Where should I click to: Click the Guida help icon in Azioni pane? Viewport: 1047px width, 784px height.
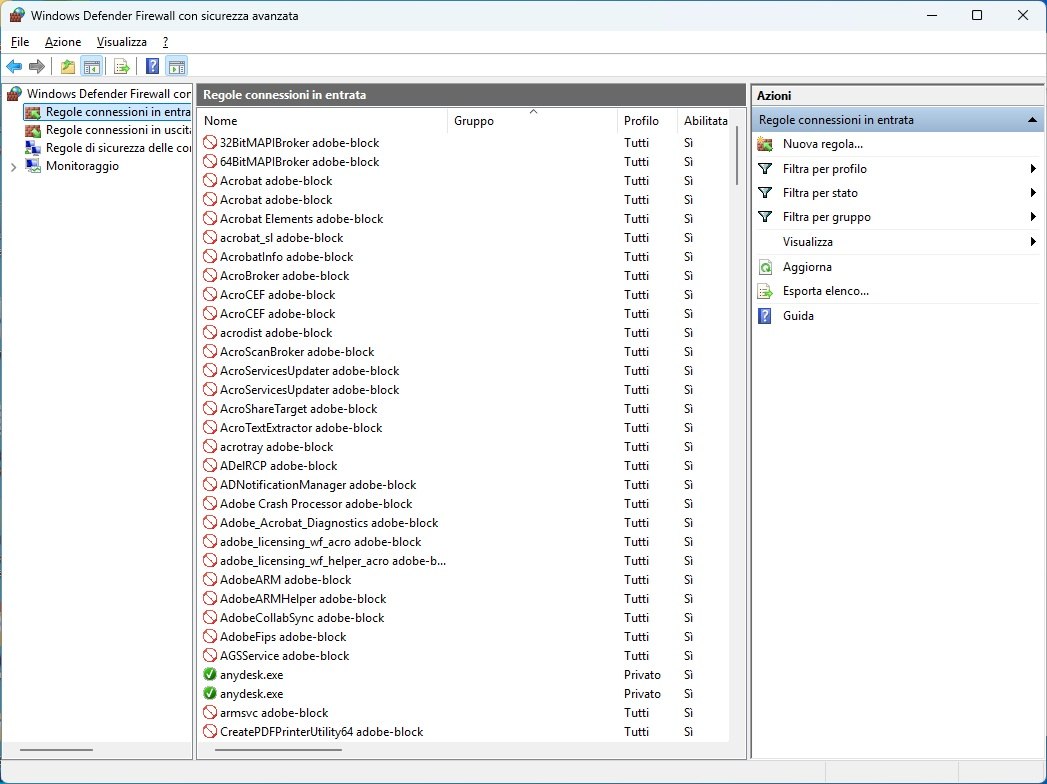click(x=765, y=316)
